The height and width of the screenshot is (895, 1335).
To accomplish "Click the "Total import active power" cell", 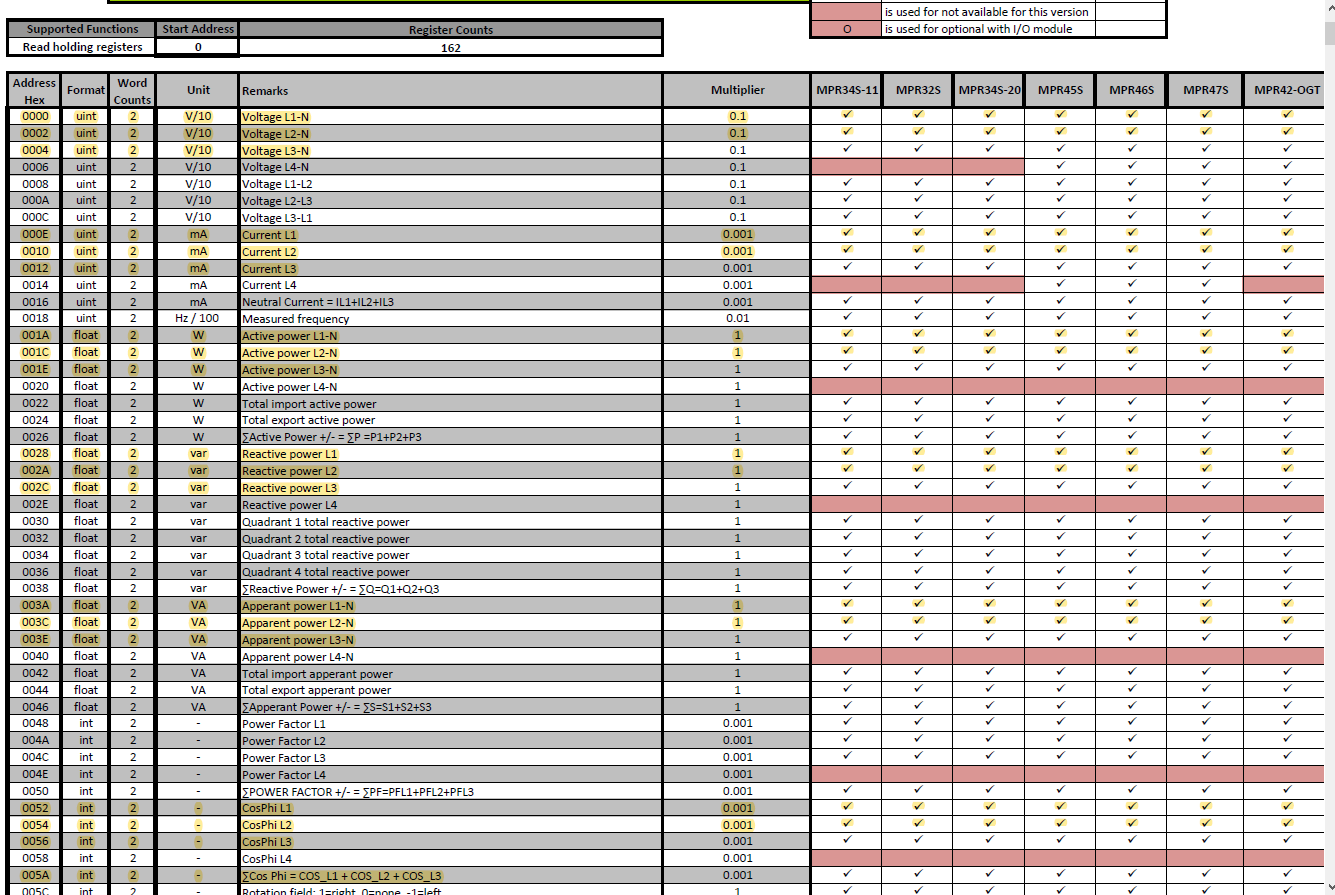I will tap(451, 403).
